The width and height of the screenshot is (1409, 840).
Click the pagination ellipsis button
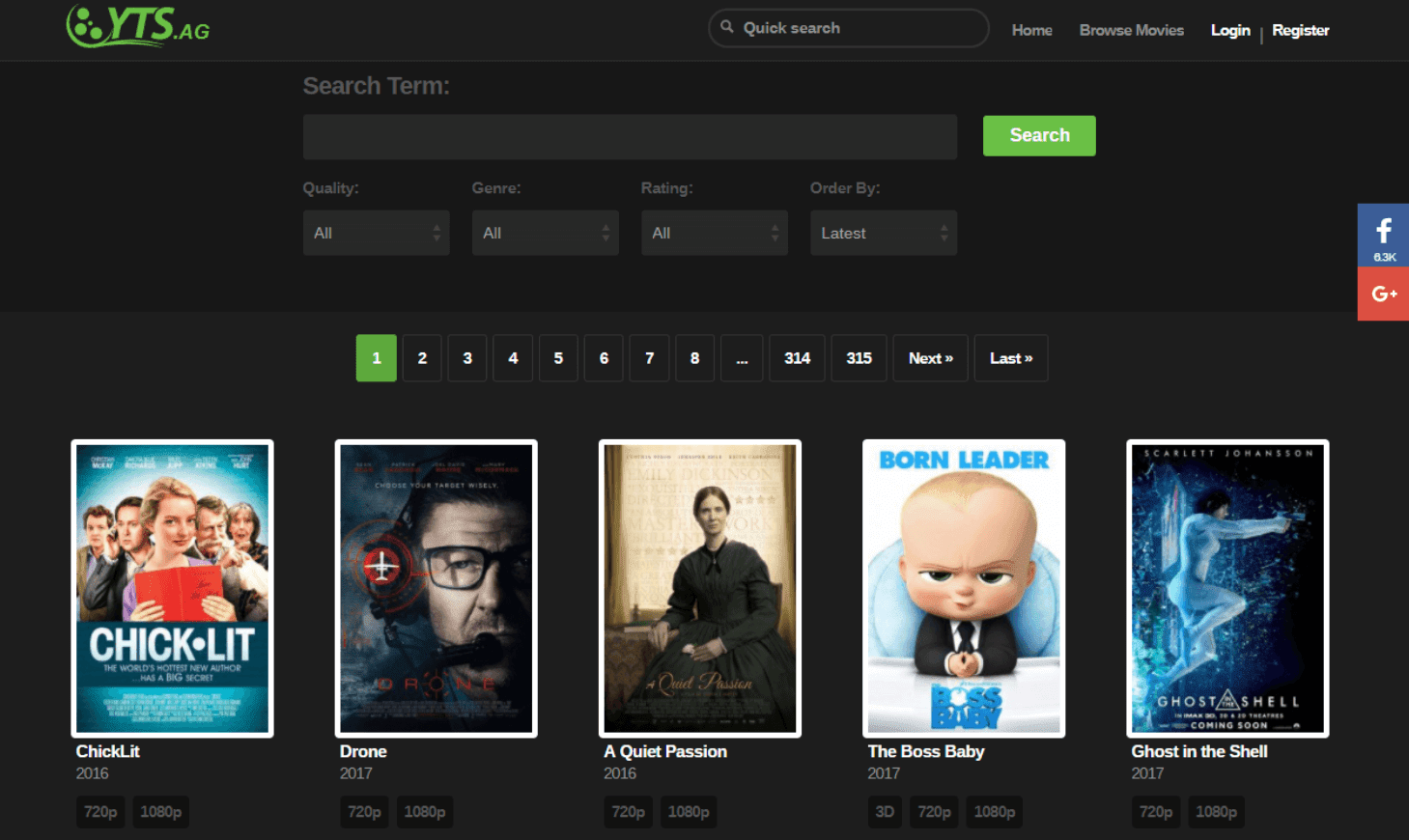tap(742, 358)
